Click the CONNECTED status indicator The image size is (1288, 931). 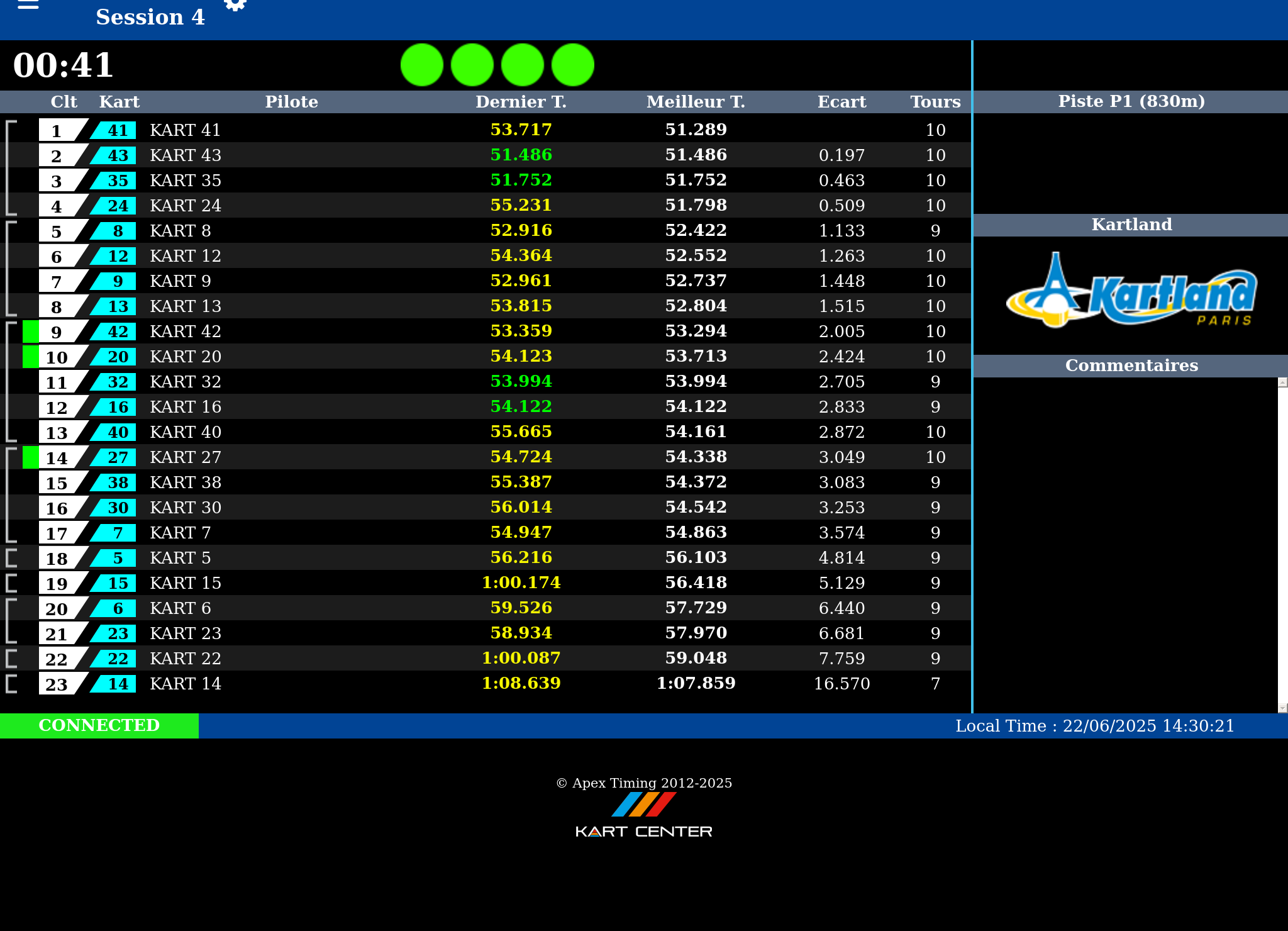[x=99, y=725]
